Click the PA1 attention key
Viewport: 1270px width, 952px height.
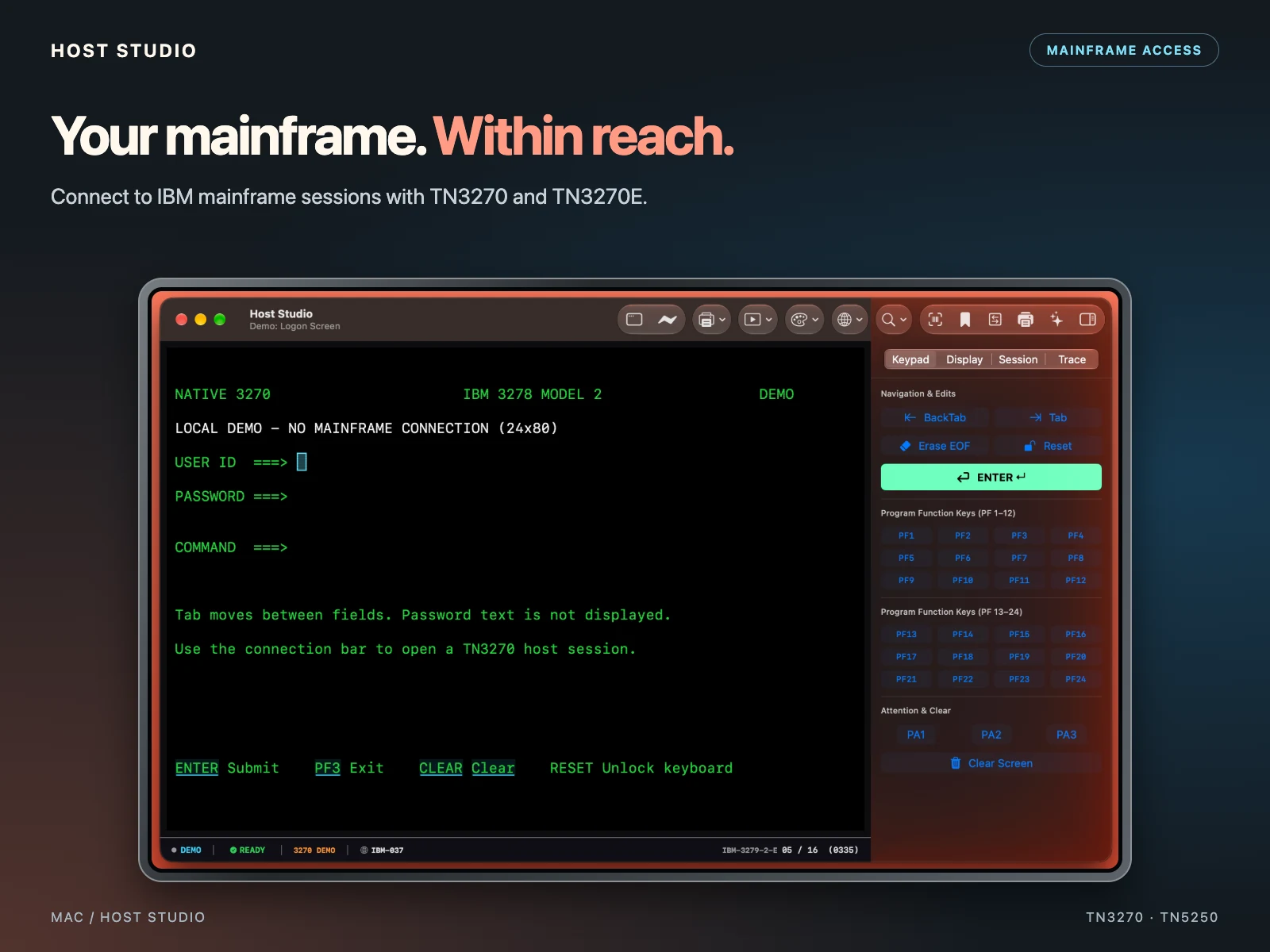(x=916, y=735)
